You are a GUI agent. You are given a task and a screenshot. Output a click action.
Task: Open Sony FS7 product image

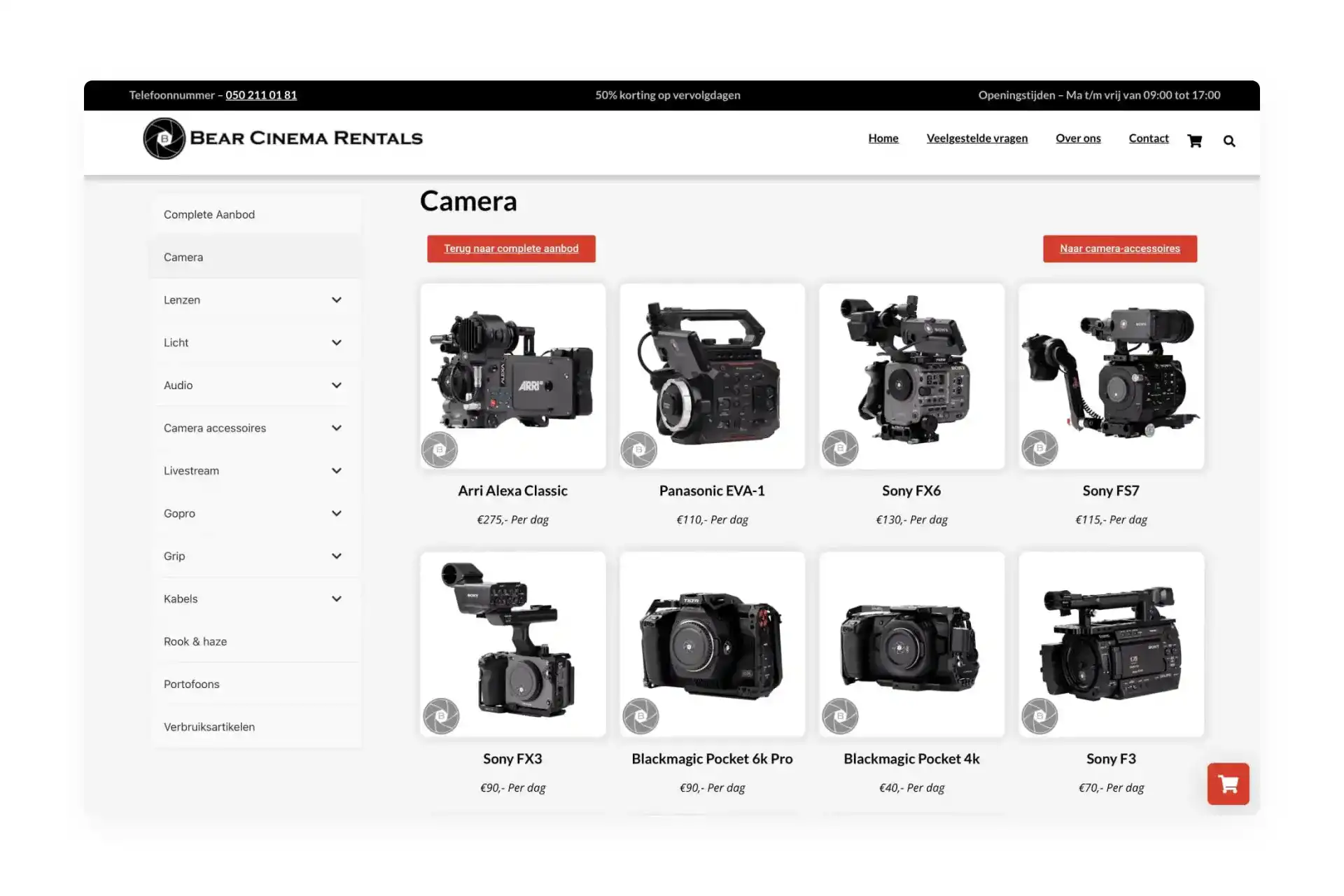click(1112, 376)
